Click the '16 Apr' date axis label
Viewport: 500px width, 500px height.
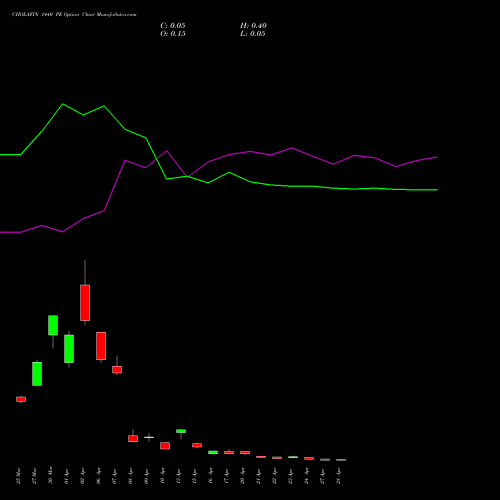pos(210,476)
